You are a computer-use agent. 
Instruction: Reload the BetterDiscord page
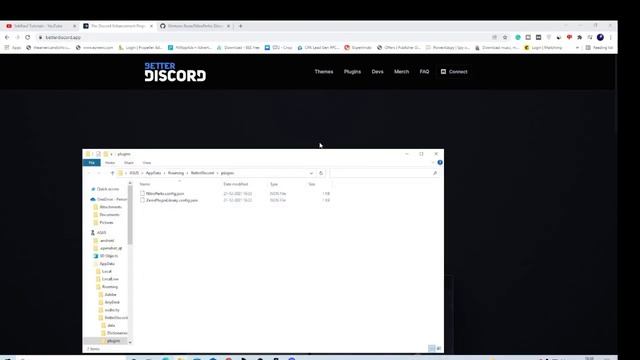(x=28, y=37)
